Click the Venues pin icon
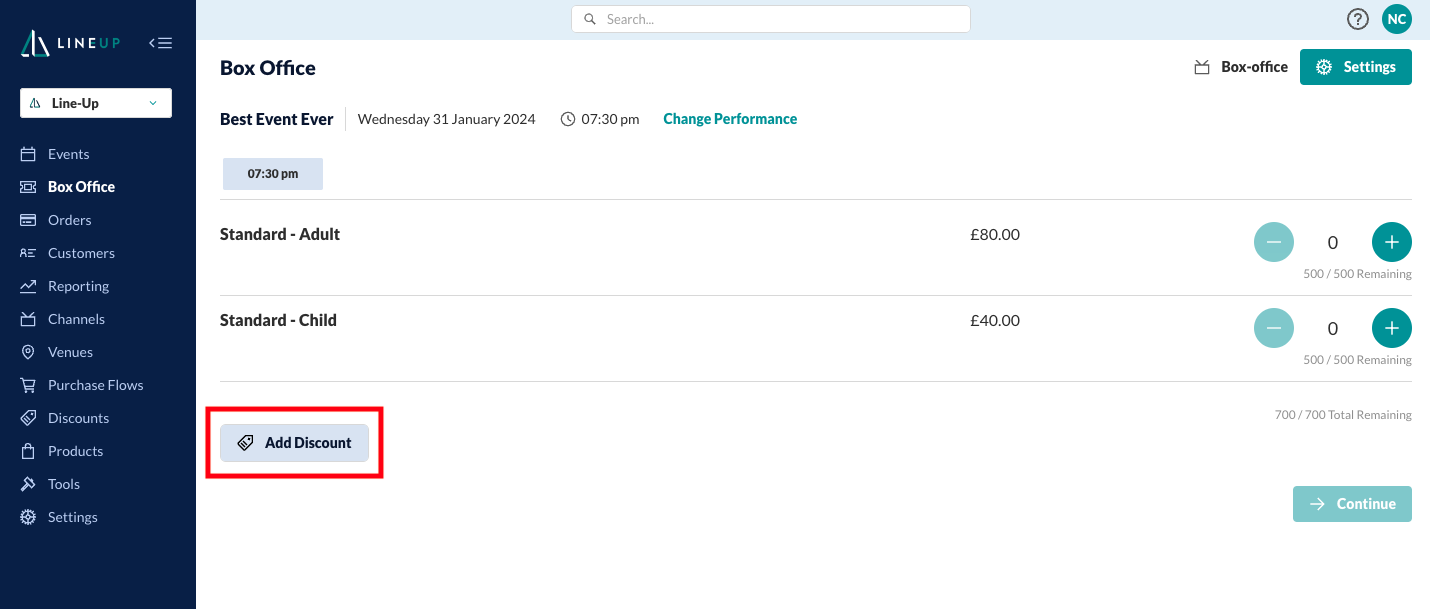Image resolution: width=1430 pixels, height=609 pixels. 28,352
